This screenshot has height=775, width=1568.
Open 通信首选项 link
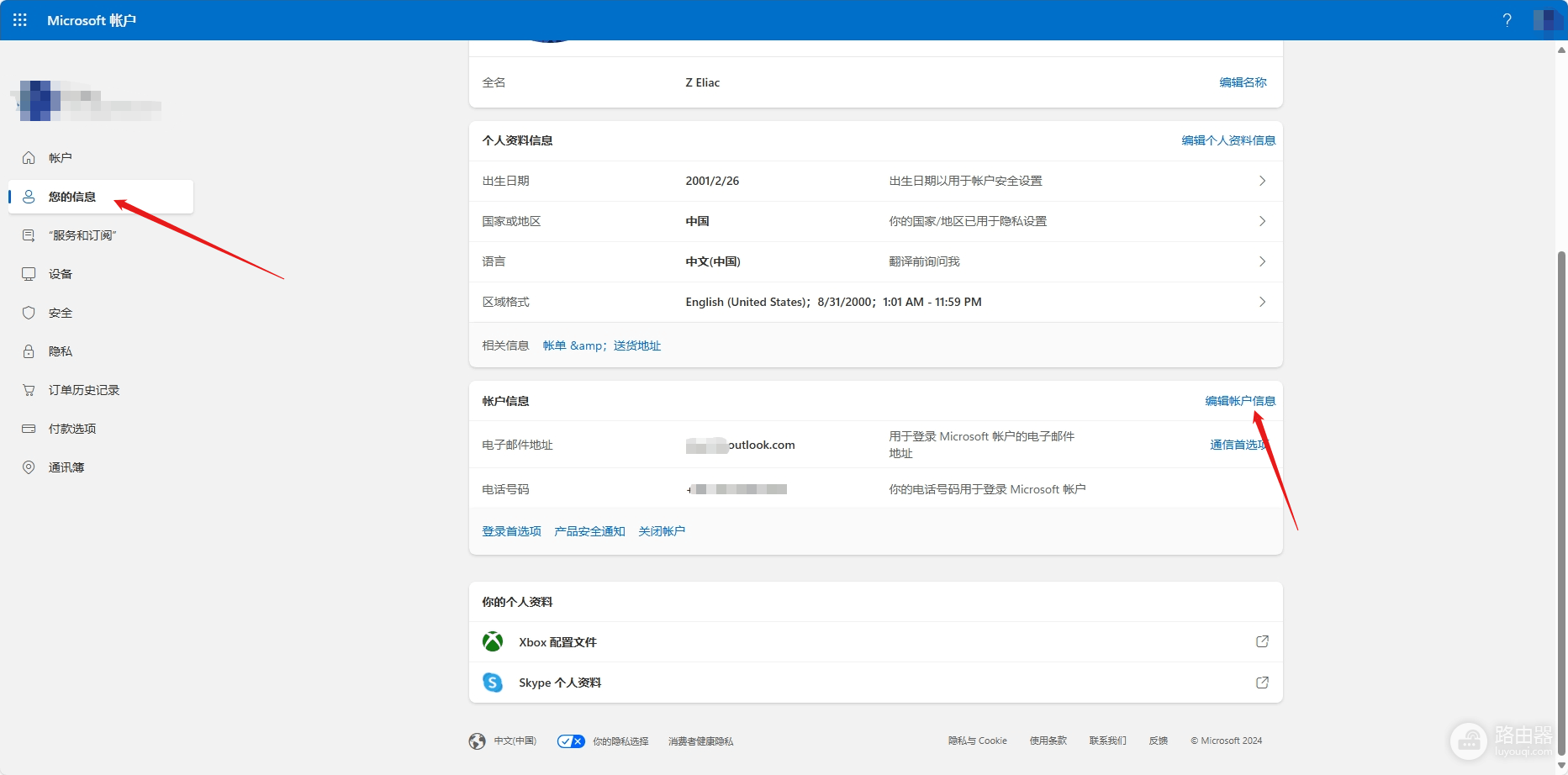pos(1239,445)
